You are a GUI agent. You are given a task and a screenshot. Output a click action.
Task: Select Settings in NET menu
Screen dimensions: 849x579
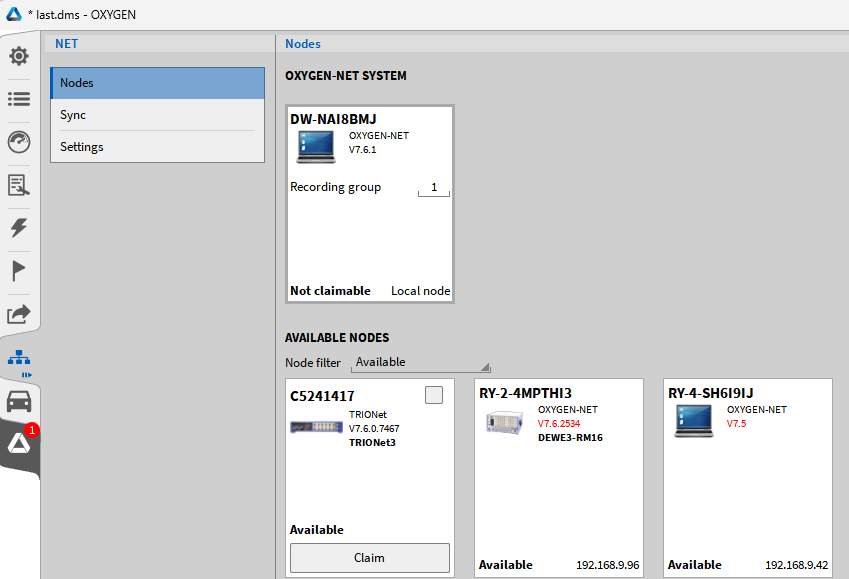(158, 147)
